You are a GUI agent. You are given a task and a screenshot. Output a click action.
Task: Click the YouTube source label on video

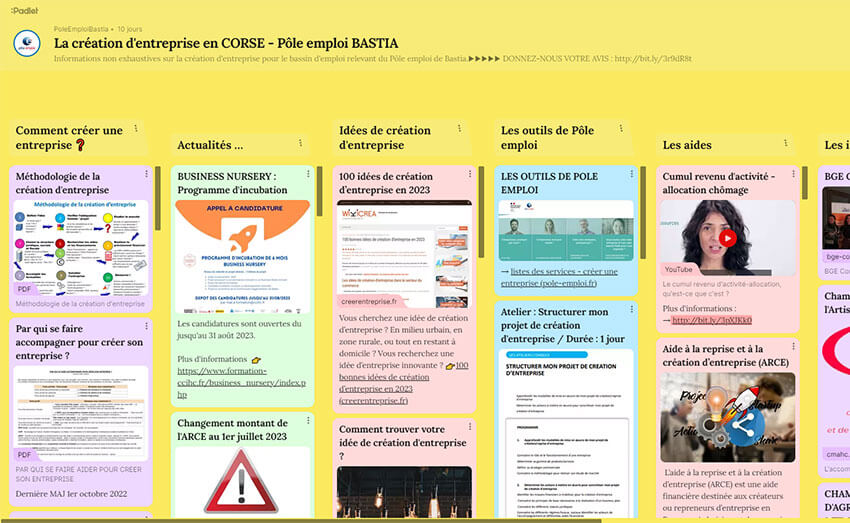point(678,269)
